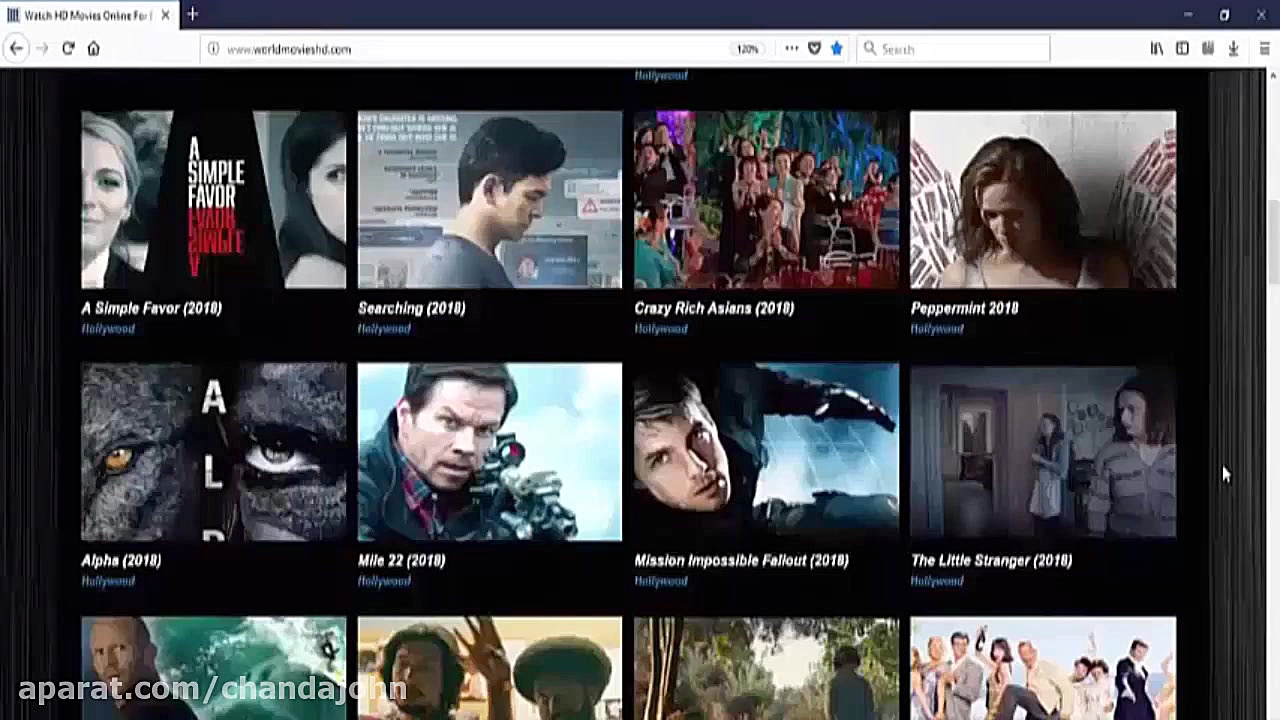Click the blue bookmark star
This screenshot has width=1280, height=720.
pyautogui.click(x=837, y=48)
